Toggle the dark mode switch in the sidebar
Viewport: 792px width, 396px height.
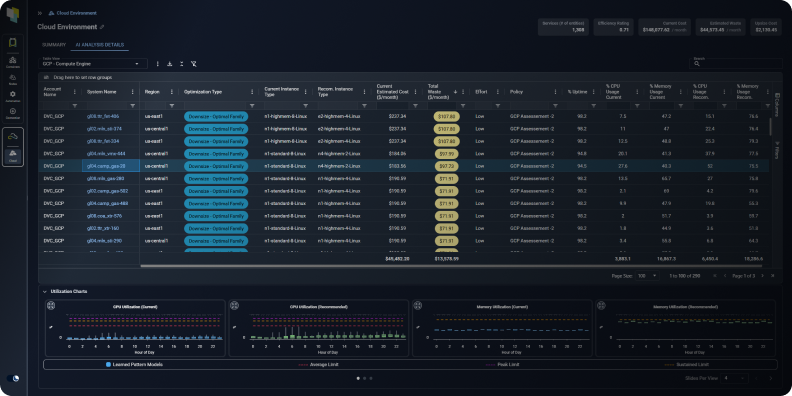coord(13,378)
